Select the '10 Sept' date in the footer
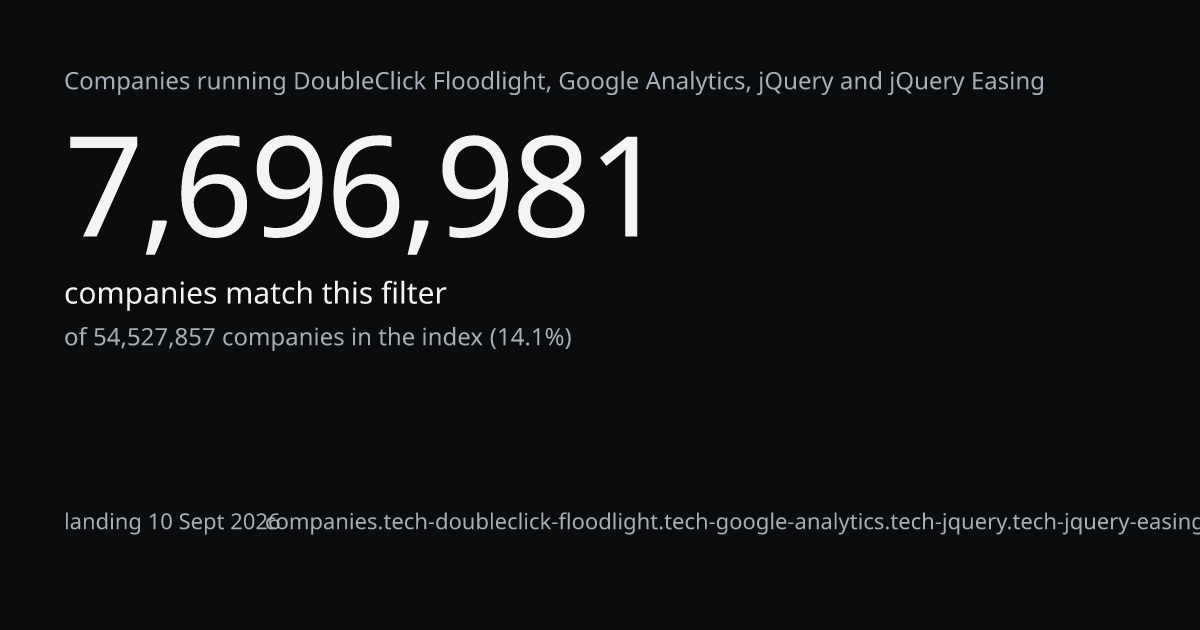Image resolution: width=1200 pixels, height=630 pixels. click(191, 522)
